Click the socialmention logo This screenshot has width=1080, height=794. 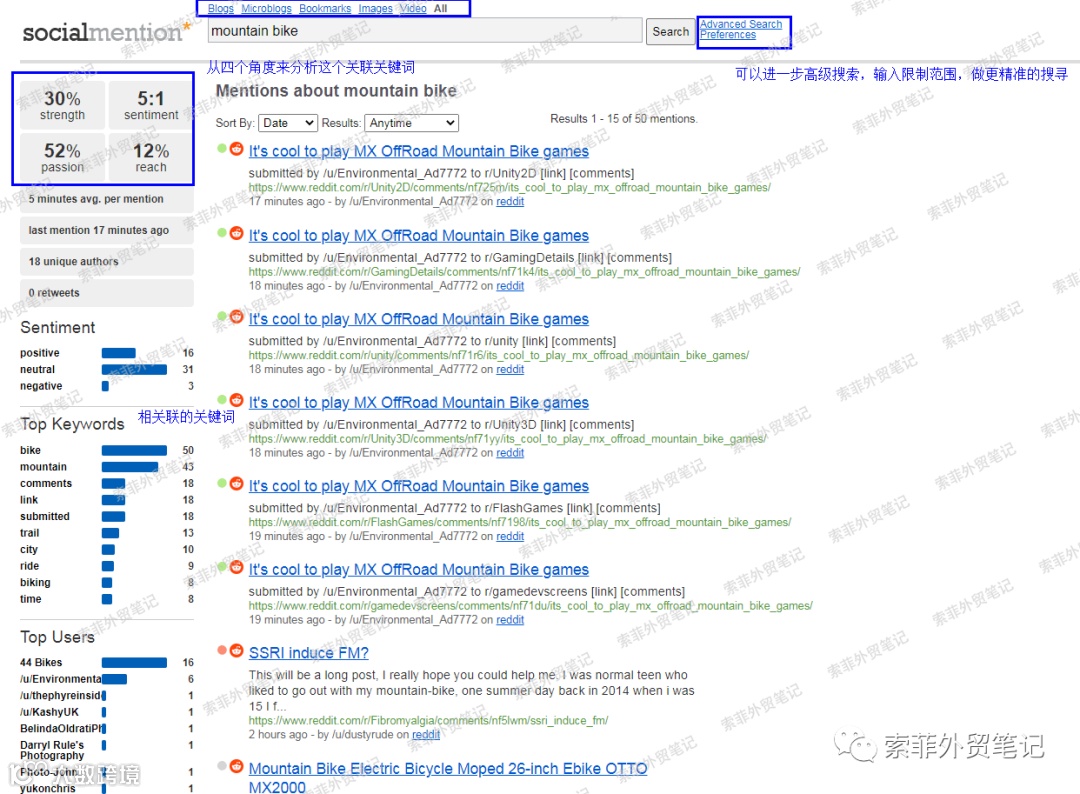[107, 32]
